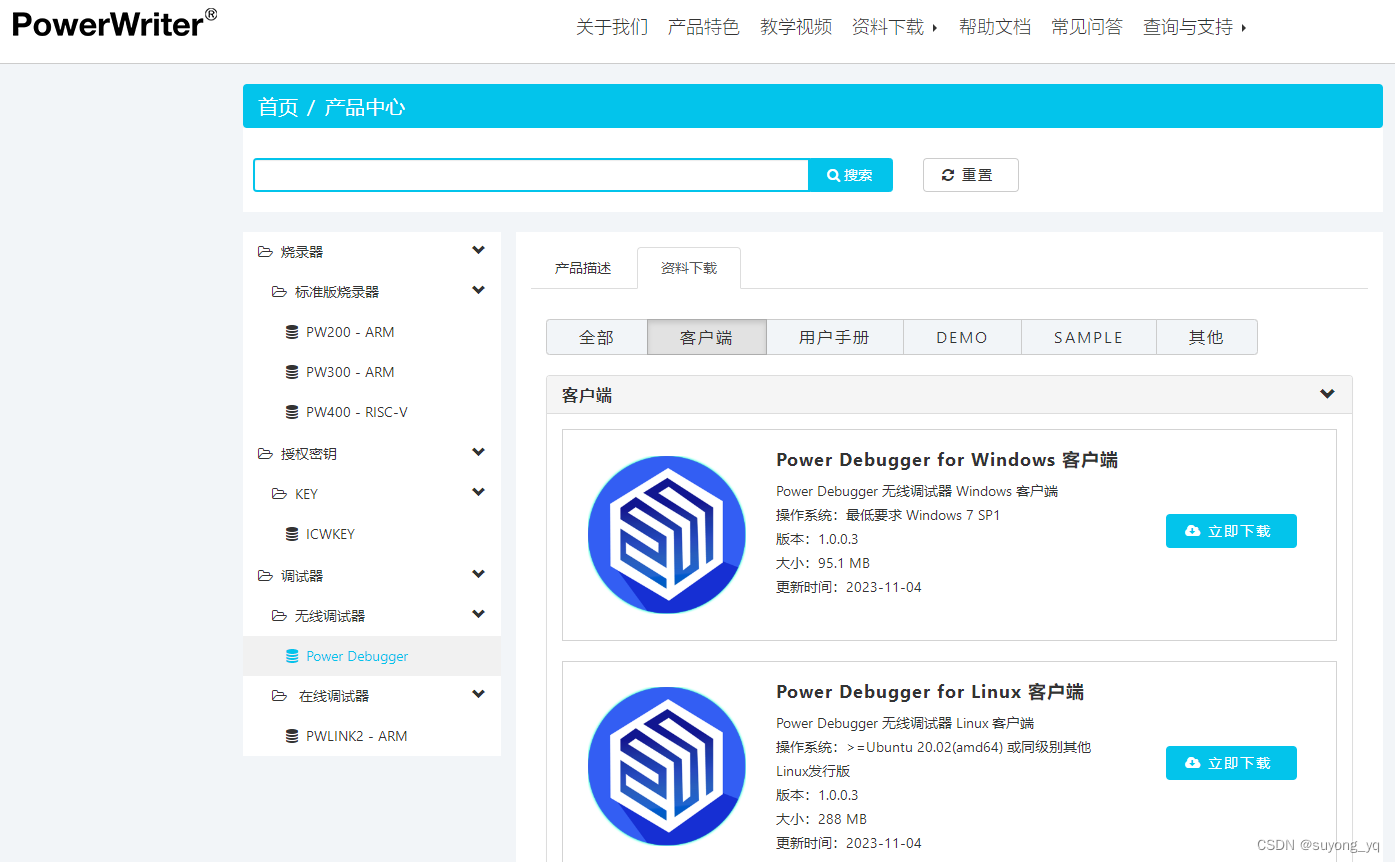
Task: Open 产品特色 in top navigation
Action: tap(704, 27)
